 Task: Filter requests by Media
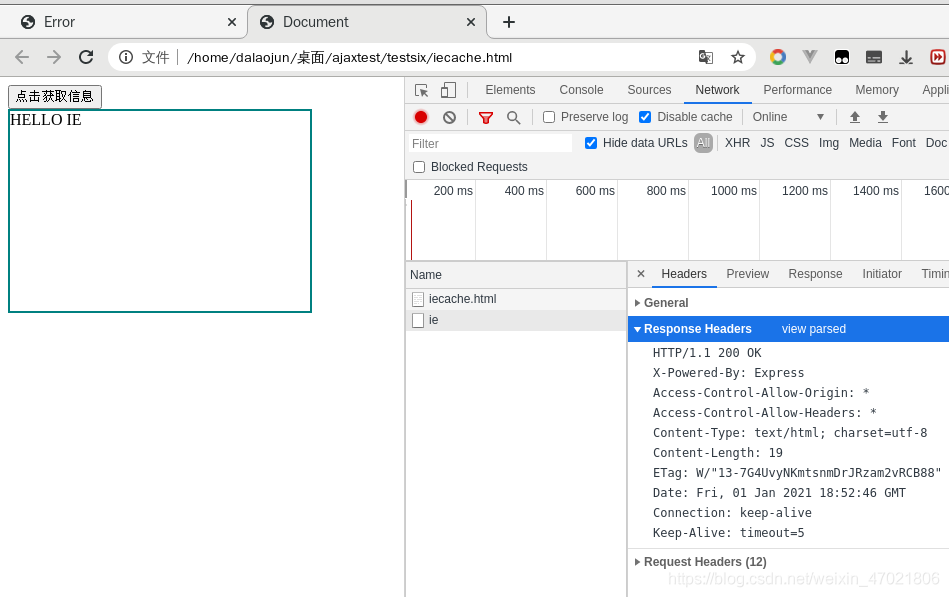tap(865, 143)
